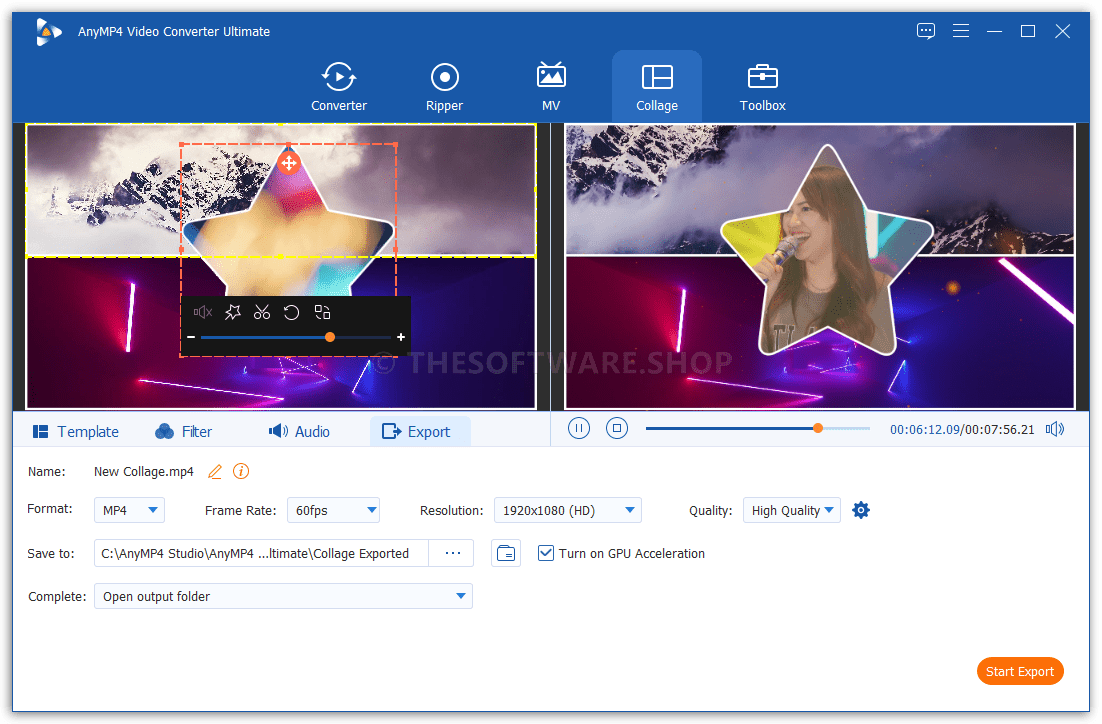Open the hamburger menu in title bar
Viewport: 1102px width, 724px height.
[x=961, y=31]
